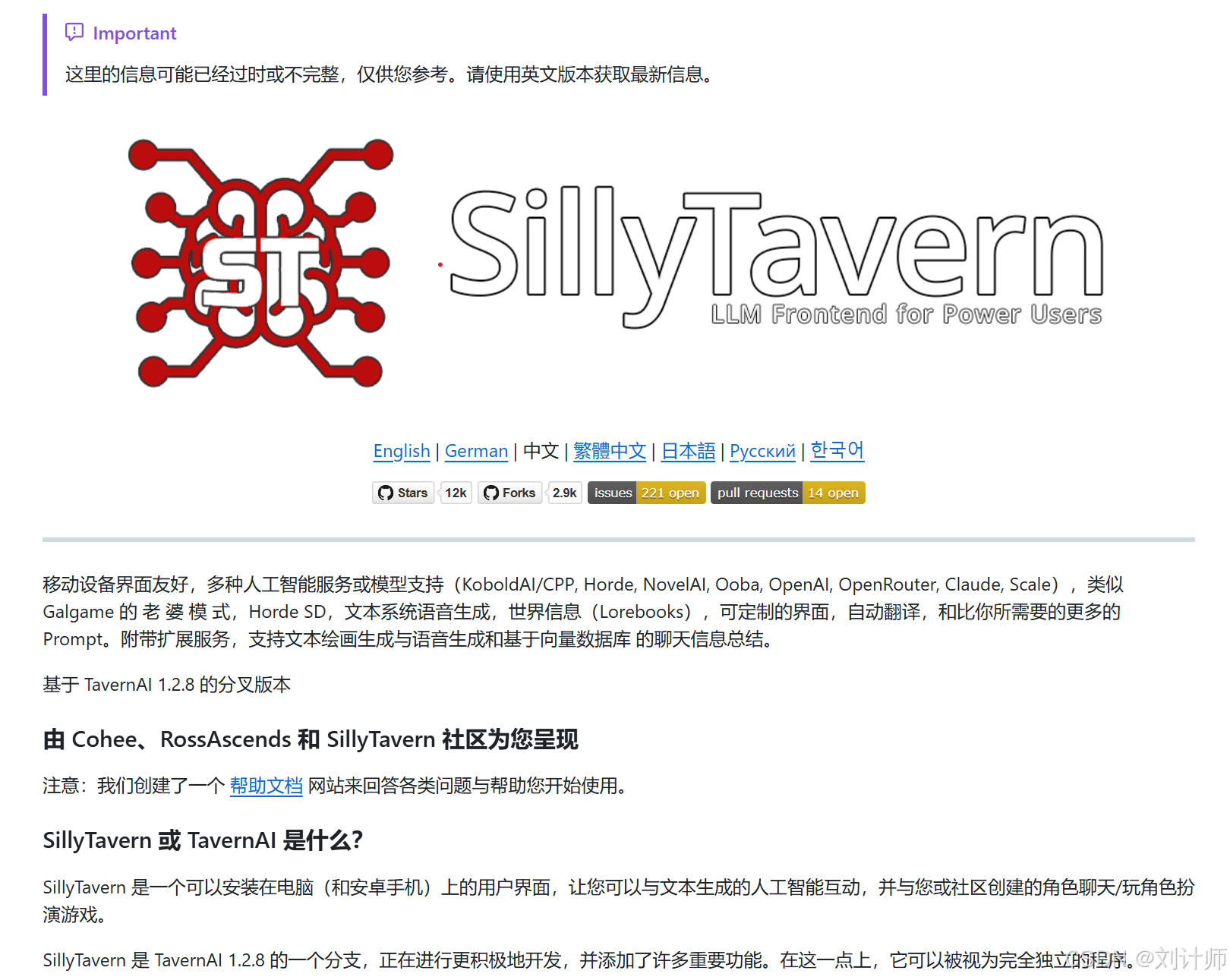Open the Русский readme link
Image resolution: width=1230 pixels, height=980 pixels.
762,451
